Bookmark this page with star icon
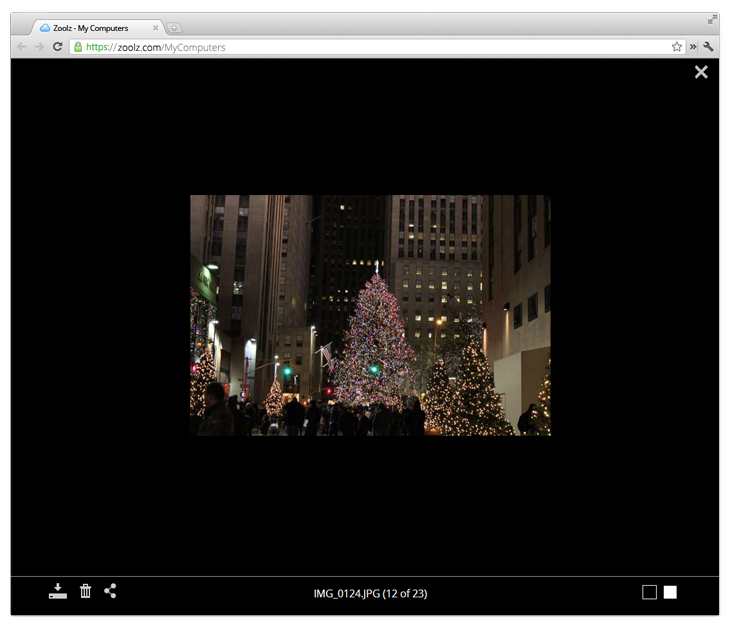Screen dimensions: 730x625 tap(676, 47)
